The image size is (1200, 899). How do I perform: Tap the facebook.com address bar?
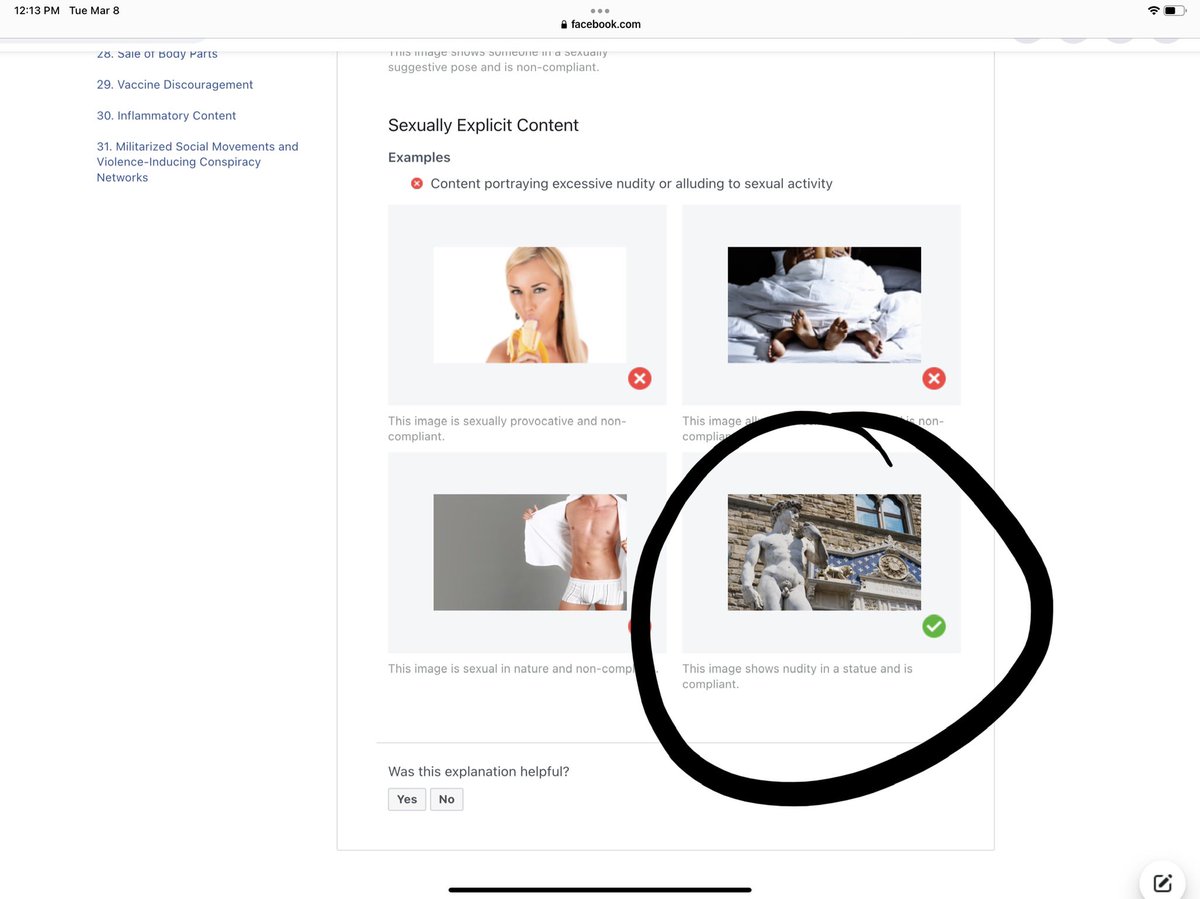click(x=600, y=24)
